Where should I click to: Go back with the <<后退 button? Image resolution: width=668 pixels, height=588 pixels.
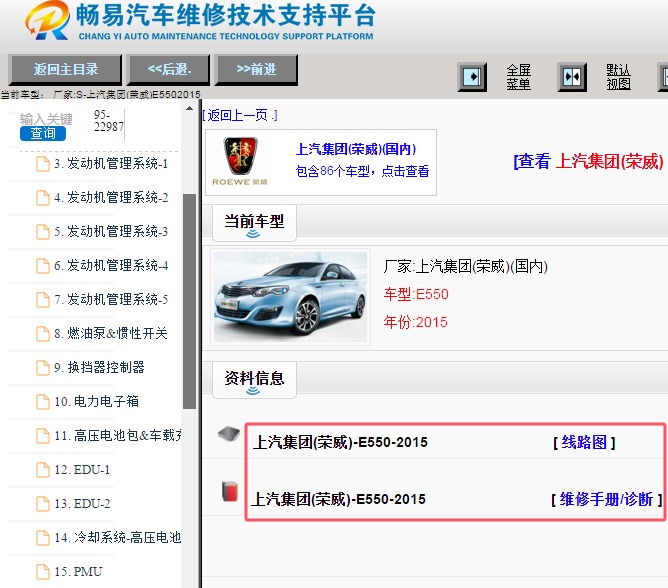169,69
